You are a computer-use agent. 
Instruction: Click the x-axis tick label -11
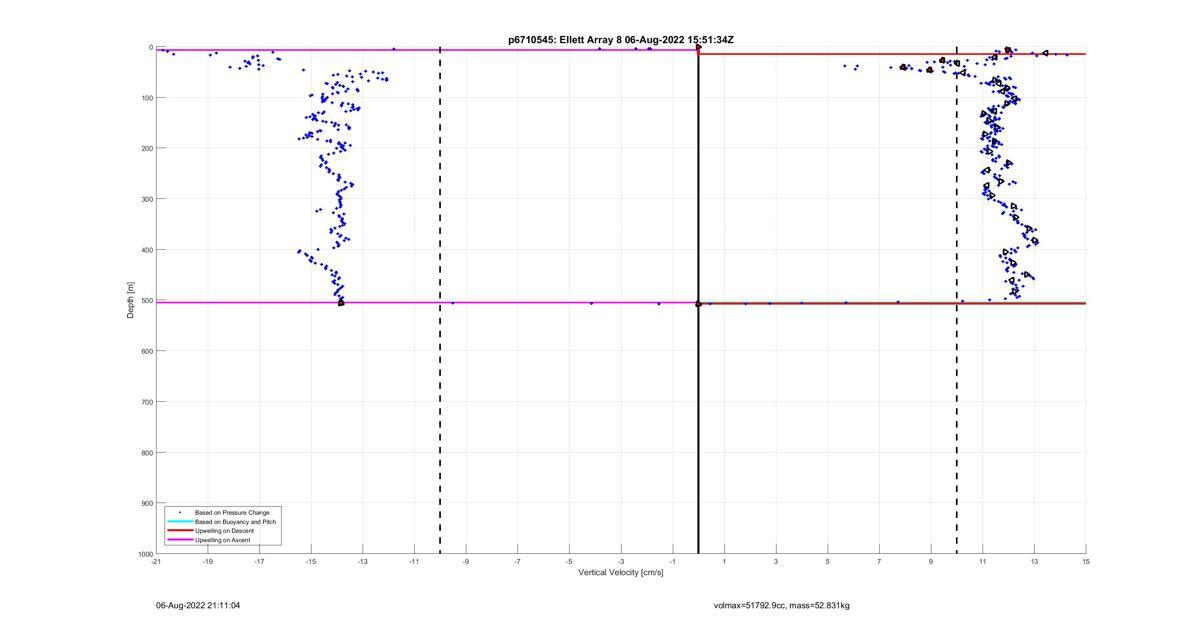[414, 562]
